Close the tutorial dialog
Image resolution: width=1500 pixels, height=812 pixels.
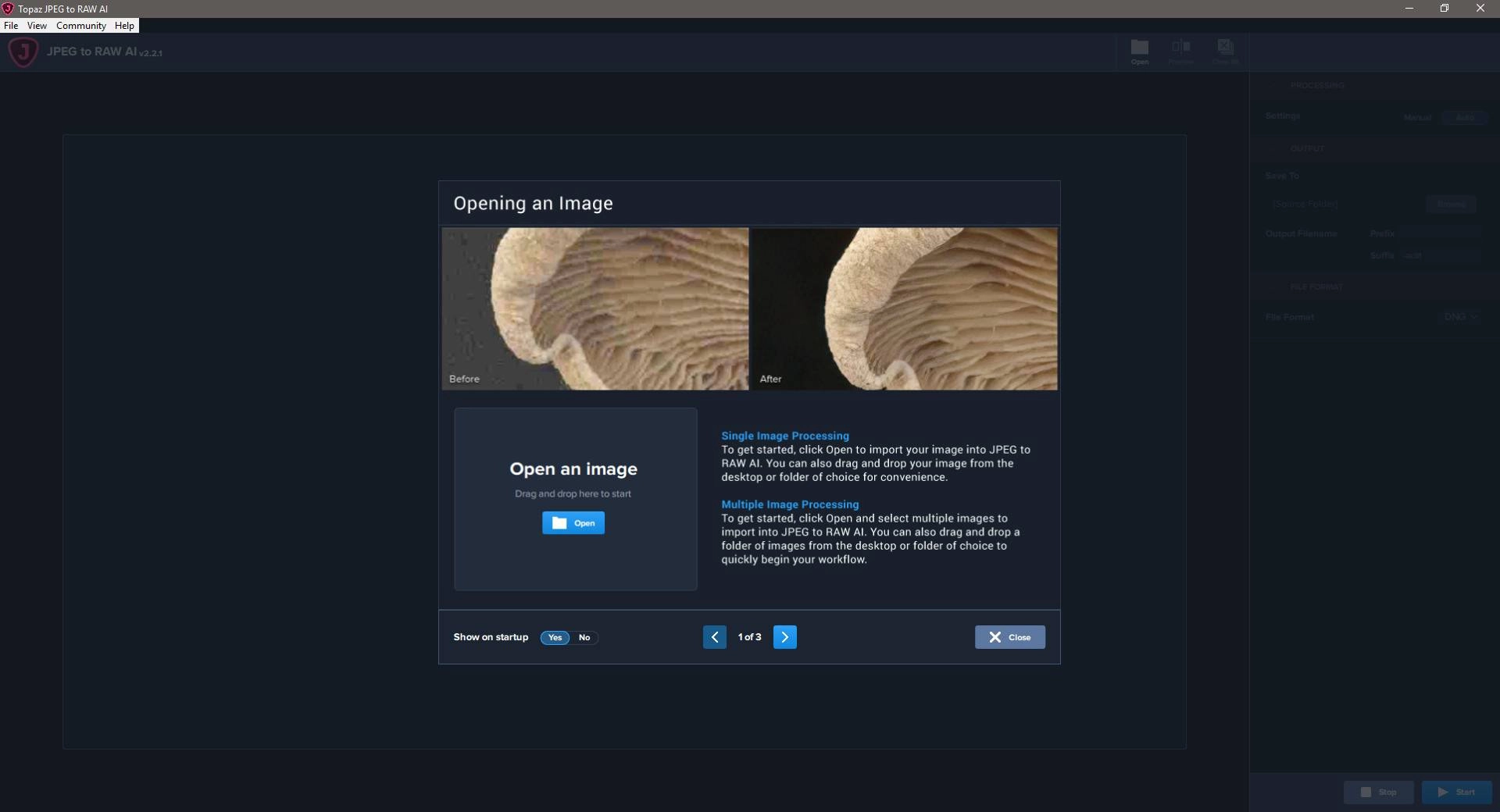1010,637
